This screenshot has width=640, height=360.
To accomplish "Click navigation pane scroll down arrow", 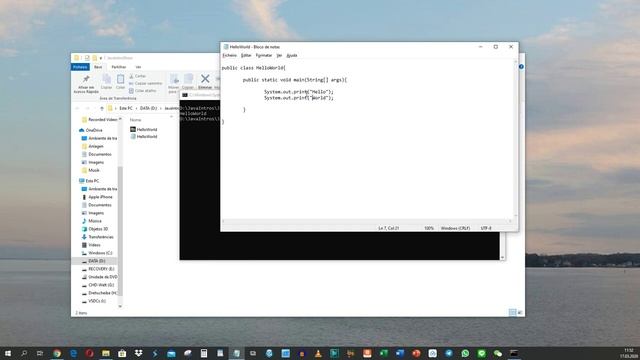I will [x=120, y=306].
